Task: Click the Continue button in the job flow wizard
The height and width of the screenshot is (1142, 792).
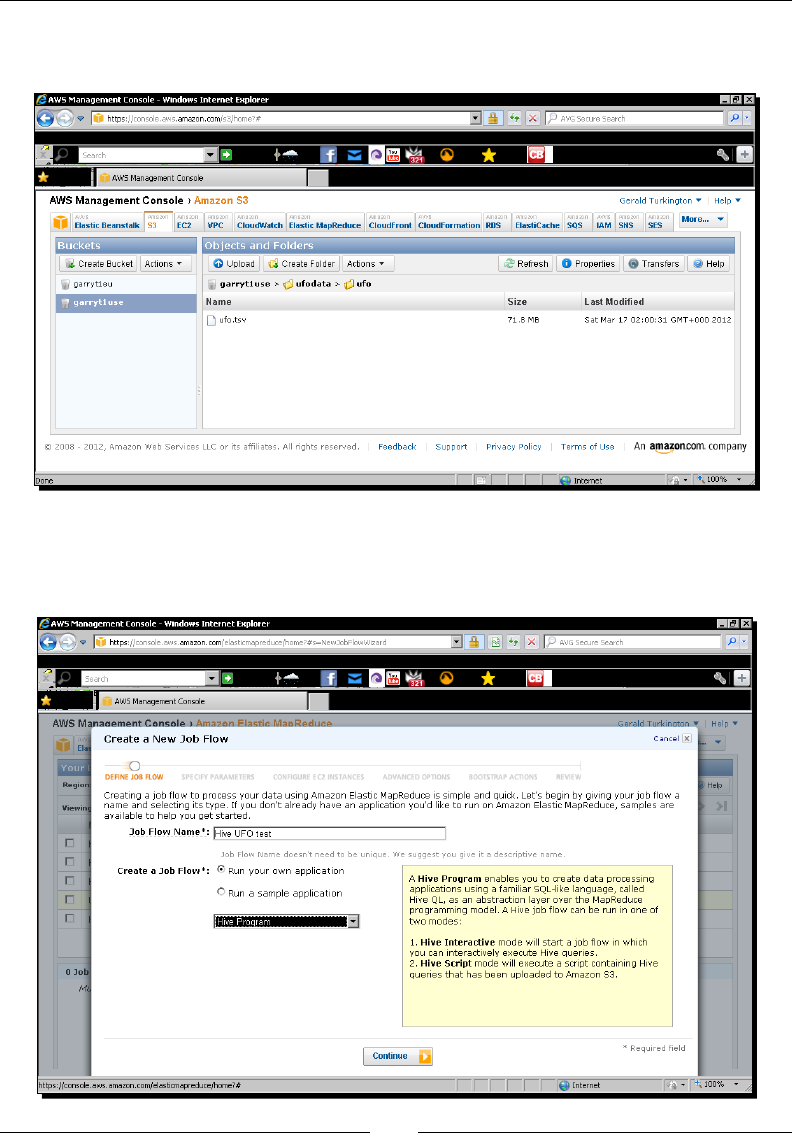Action: click(398, 1056)
